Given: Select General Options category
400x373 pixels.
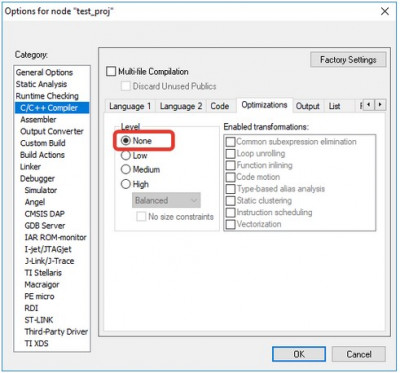Looking at the screenshot, I should click(44, 72).
